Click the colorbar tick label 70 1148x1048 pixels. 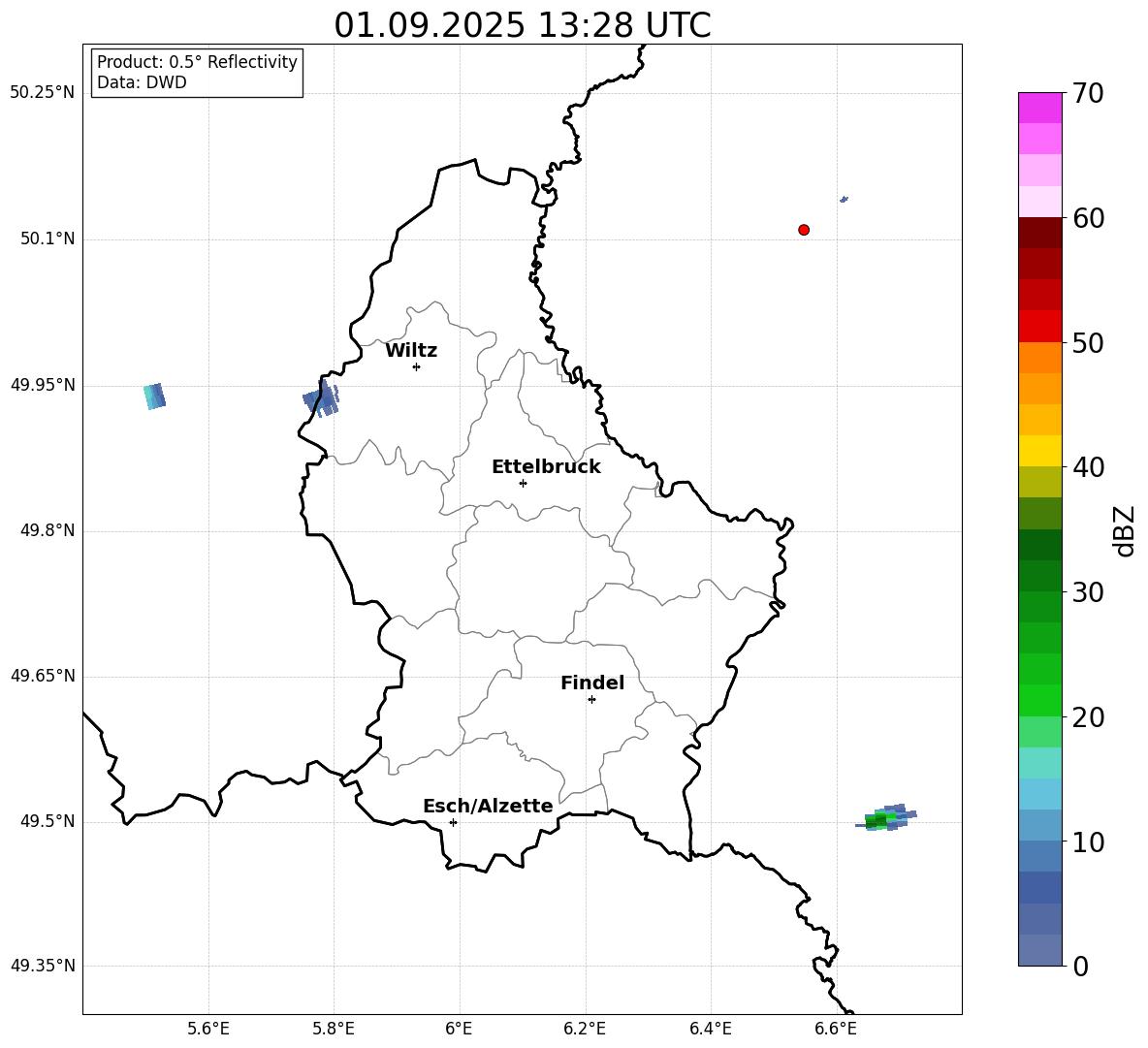pyautogui.click(x=1088, y=93)
